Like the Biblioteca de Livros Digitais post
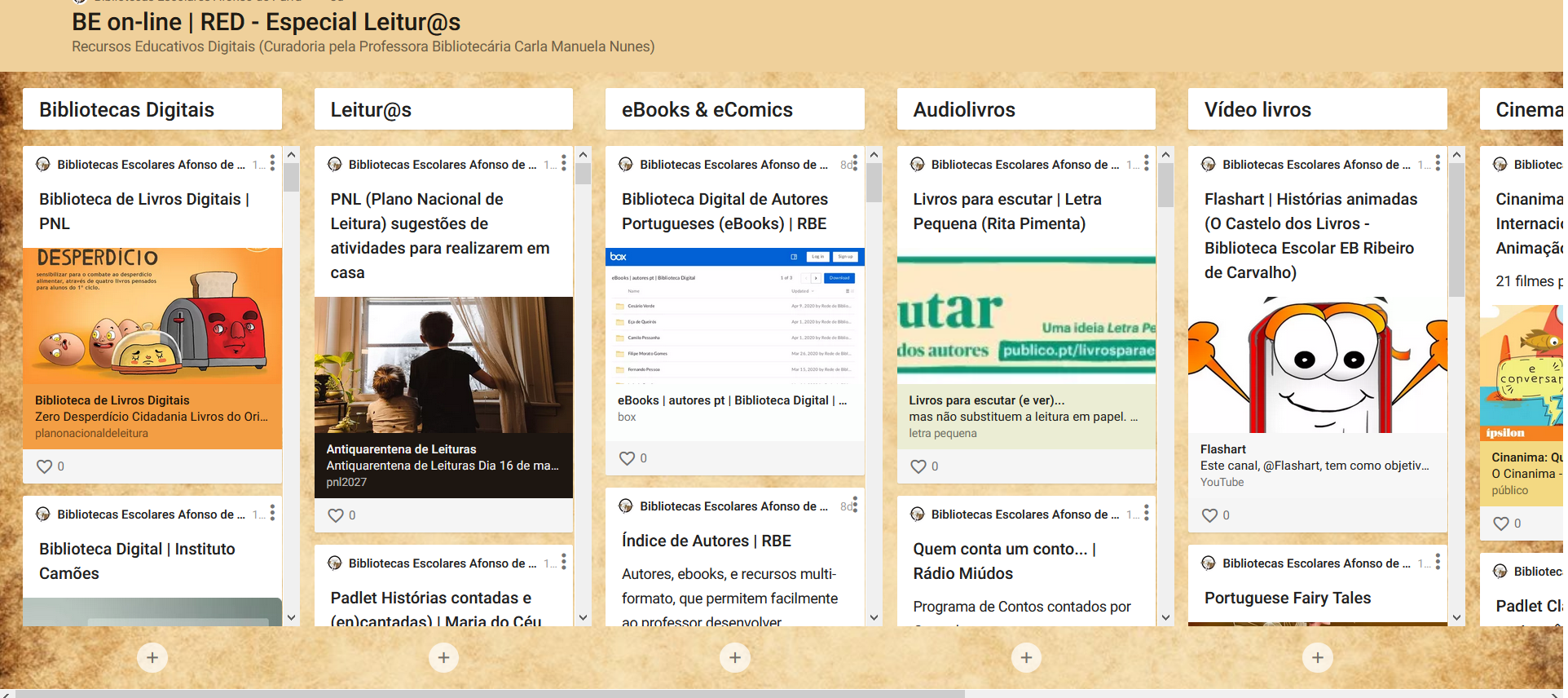Screen dimensions: 1568x698 (44, 466)
